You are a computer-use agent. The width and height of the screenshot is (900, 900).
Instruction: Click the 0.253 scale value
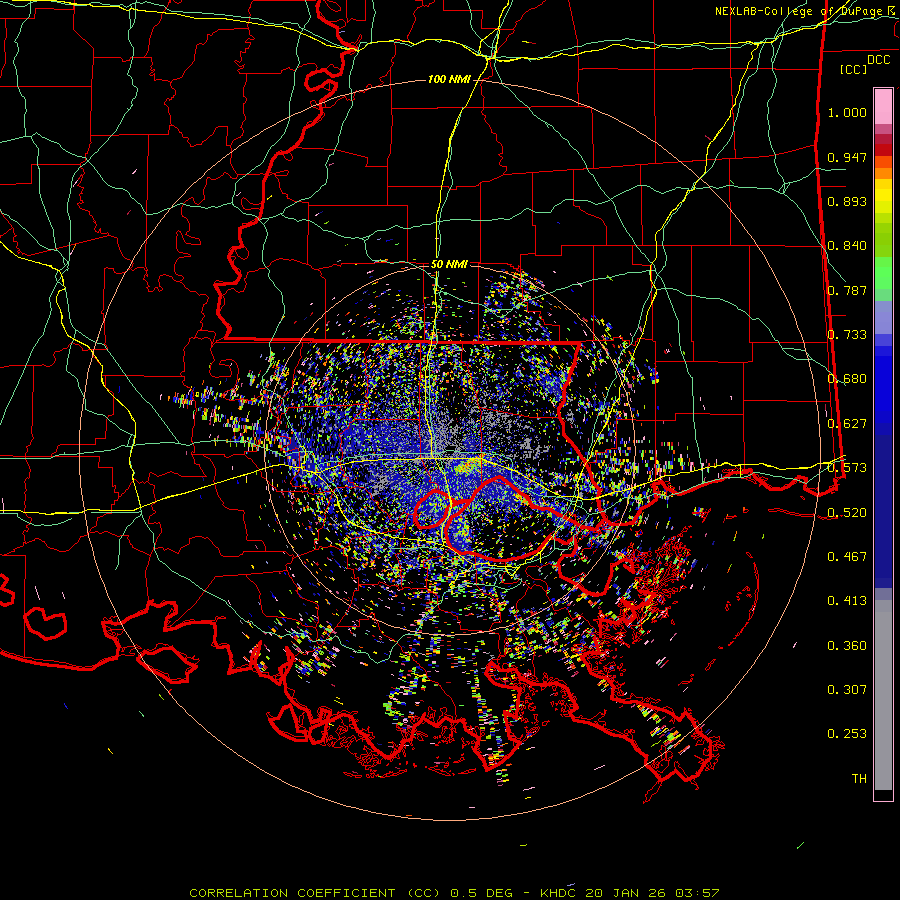847,734
